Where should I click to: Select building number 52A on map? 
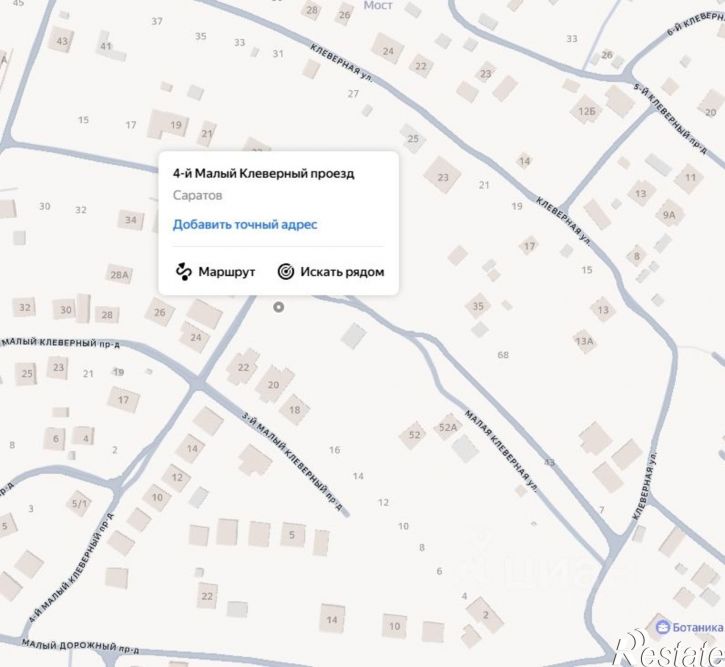point(448,427)
